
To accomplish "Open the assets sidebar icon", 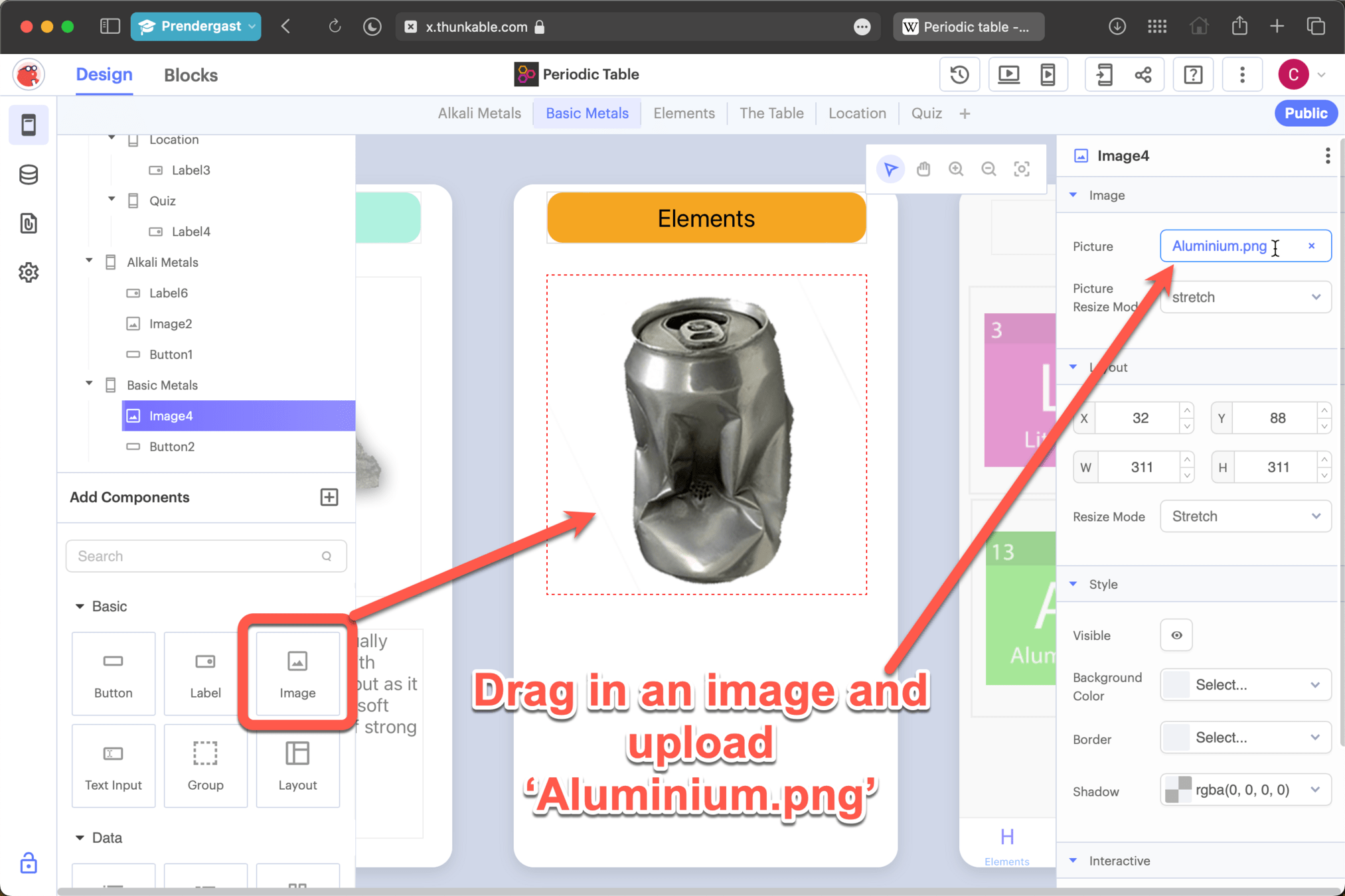I will pos(29,224).
